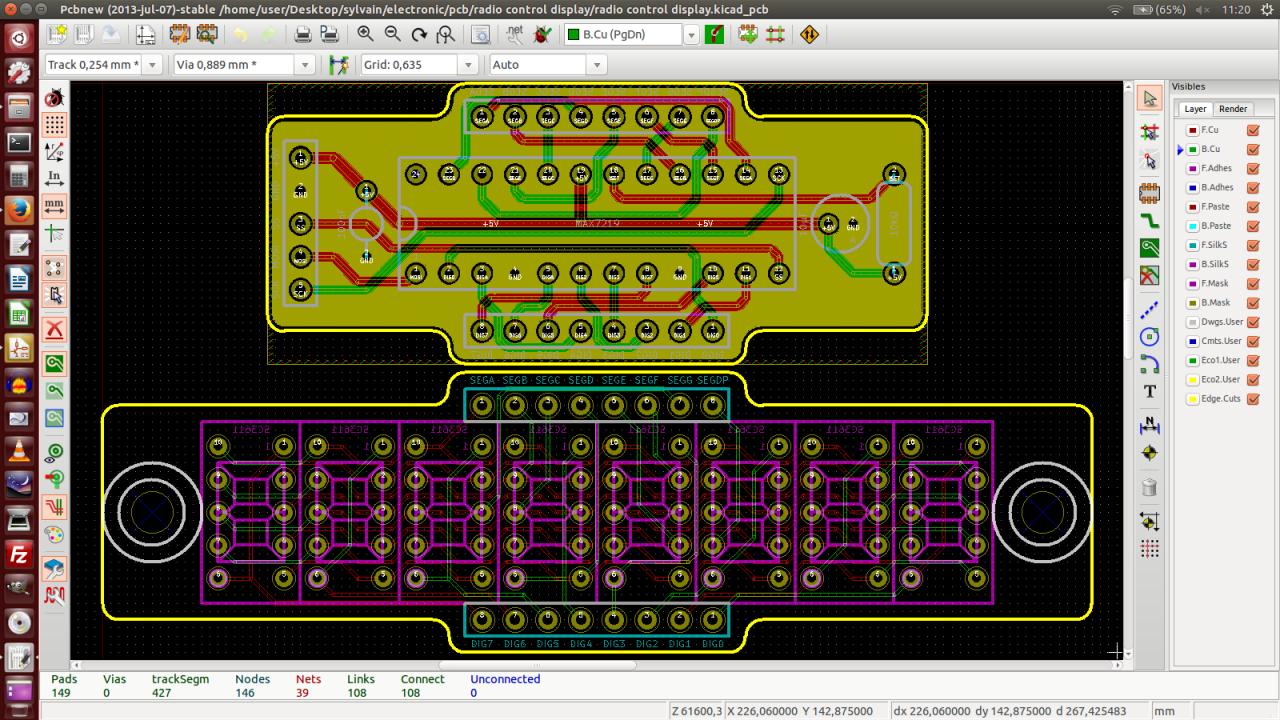Open the active layer B.Cu dropdown
1280x720 pixels.
tap(691, 35)
